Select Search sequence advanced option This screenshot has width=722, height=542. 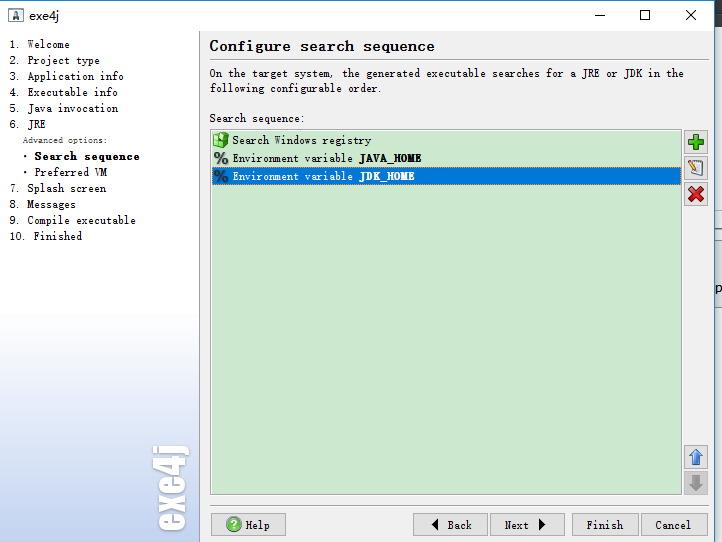[x=87, y=156]
